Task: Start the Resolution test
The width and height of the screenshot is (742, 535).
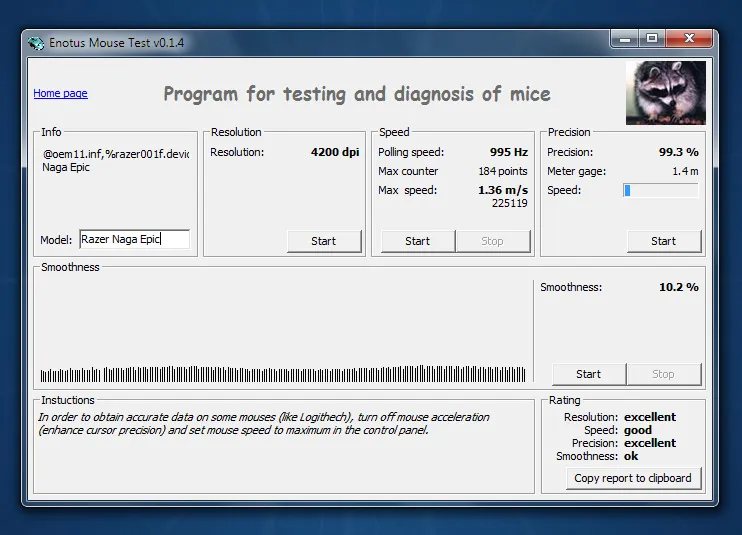Action: (x=323, y=241)
